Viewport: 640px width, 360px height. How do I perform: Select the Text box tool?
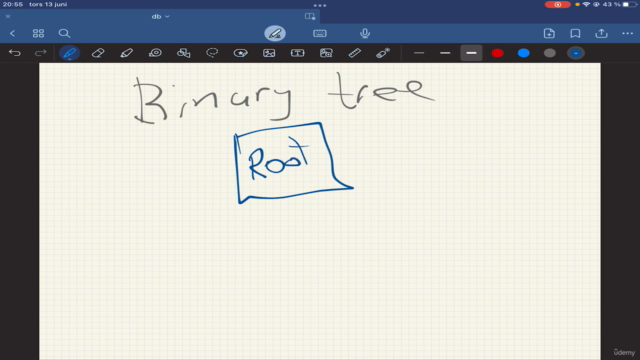(x=298, y=53)
